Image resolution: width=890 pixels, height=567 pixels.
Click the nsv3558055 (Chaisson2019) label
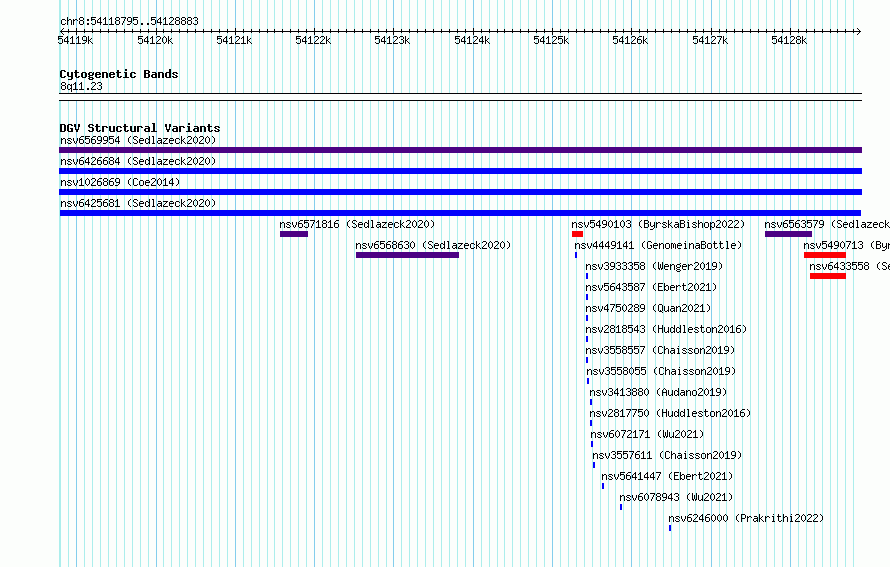(x=661, y=371)
